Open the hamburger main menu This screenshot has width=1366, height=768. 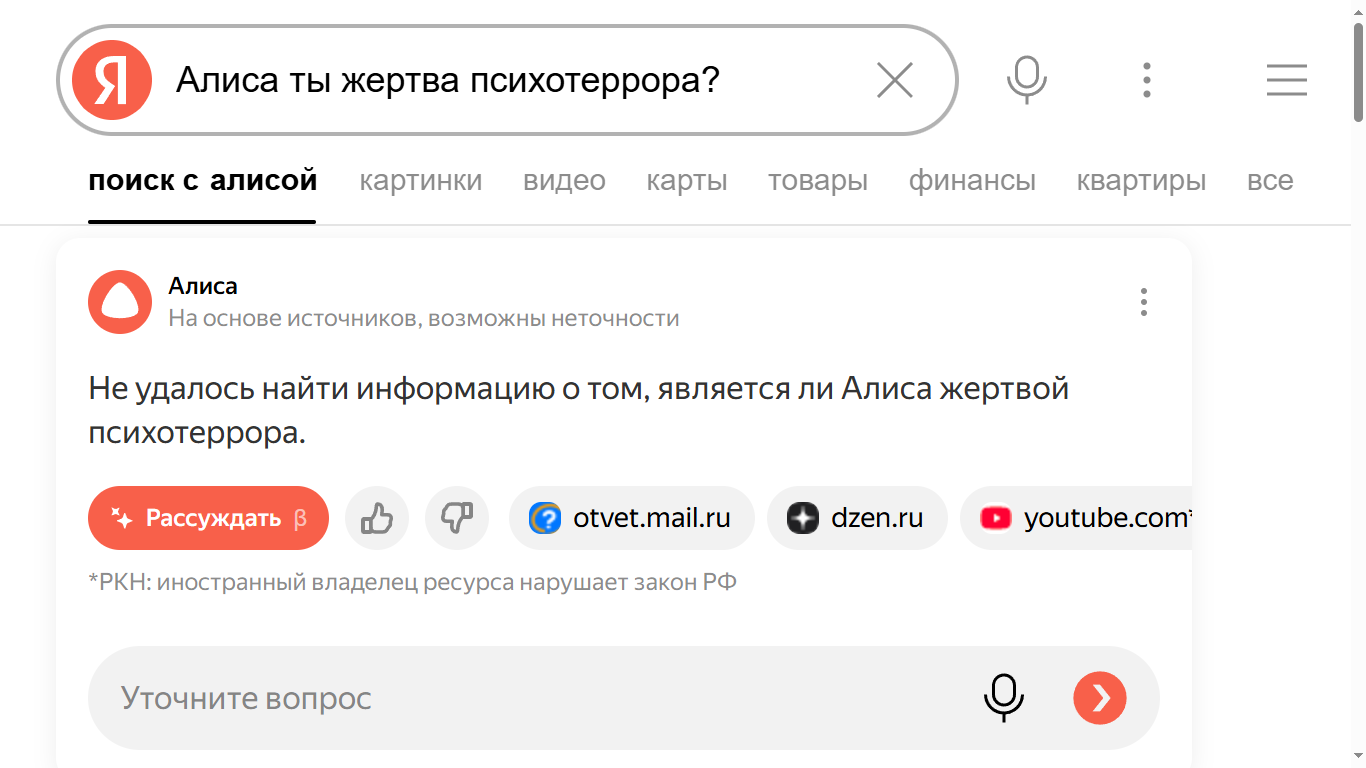click(1286, 80)
